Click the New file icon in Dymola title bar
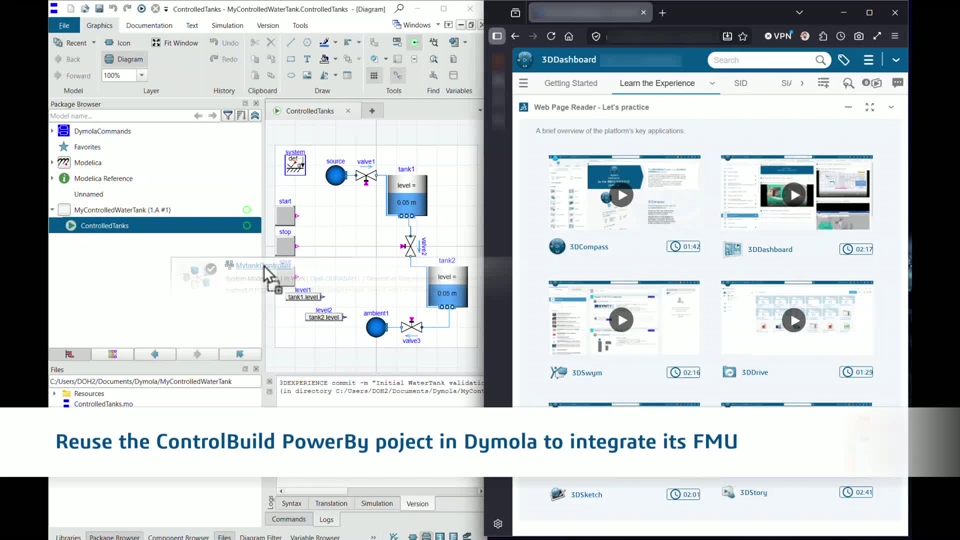 [71, 9]
